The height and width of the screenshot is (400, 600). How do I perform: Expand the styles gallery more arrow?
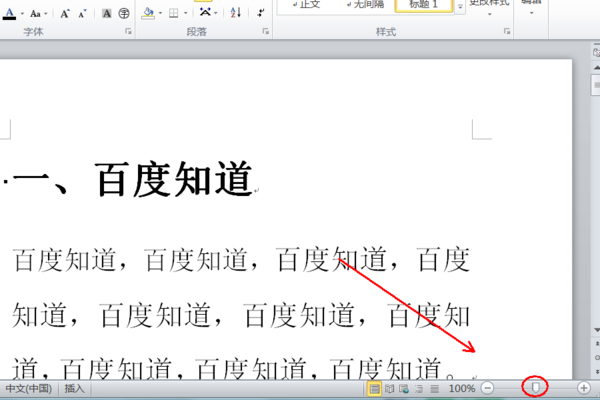460,7
